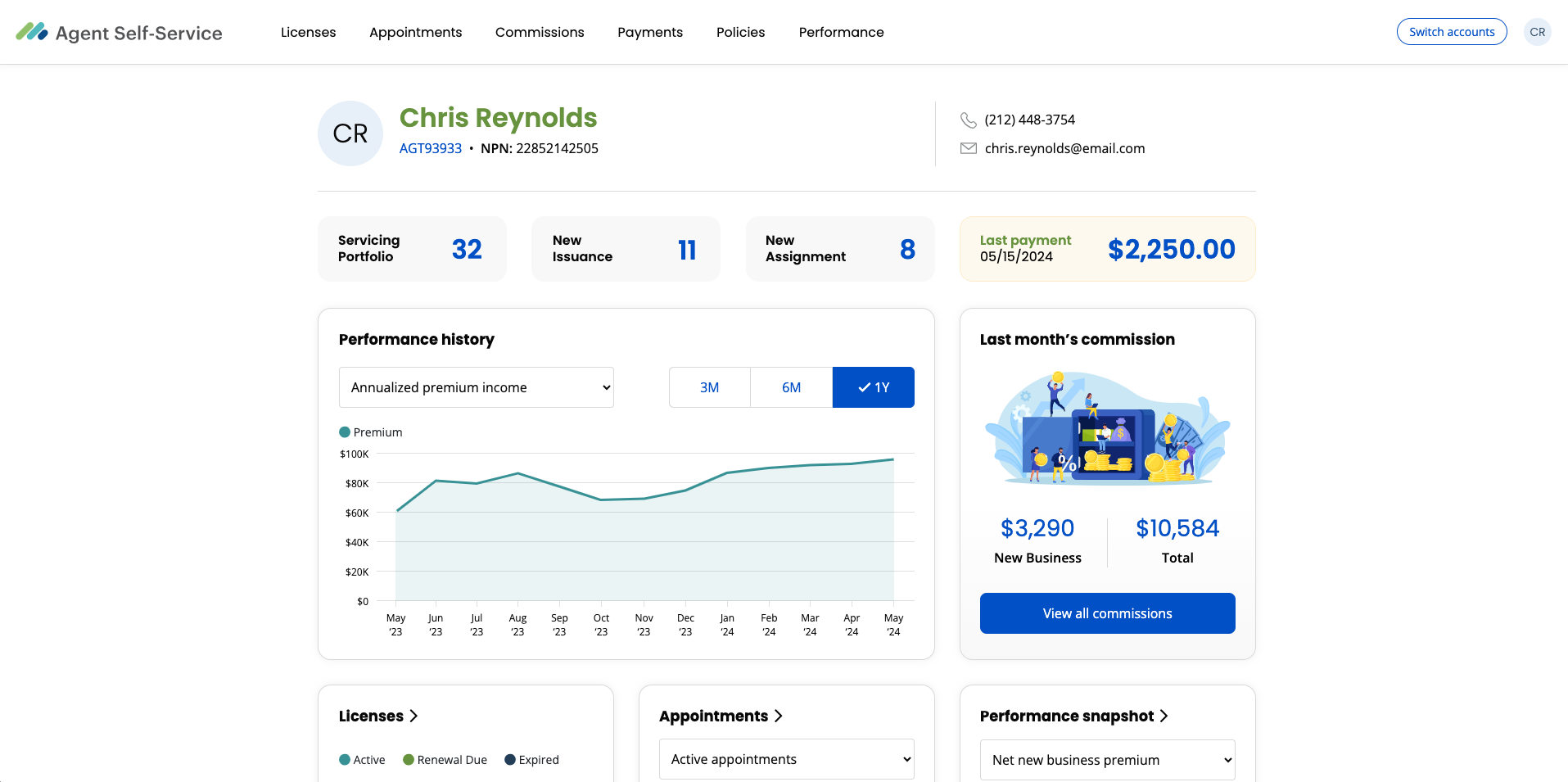This screenshot has height=782, width=1568.
Task: Click the chevron arrow next to Licenses heading
Action: click(413, 716)
